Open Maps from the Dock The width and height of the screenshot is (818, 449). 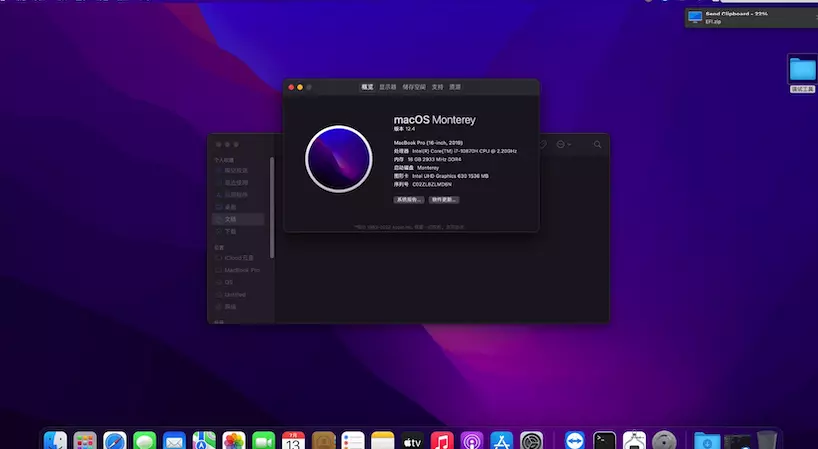204,441
